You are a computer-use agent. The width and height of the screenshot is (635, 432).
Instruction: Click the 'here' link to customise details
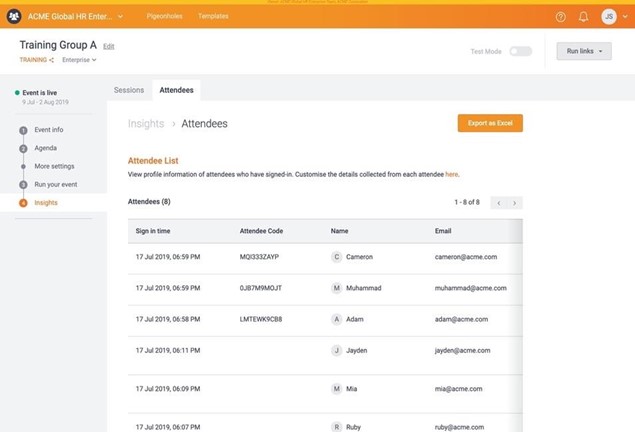pos(452,174)
